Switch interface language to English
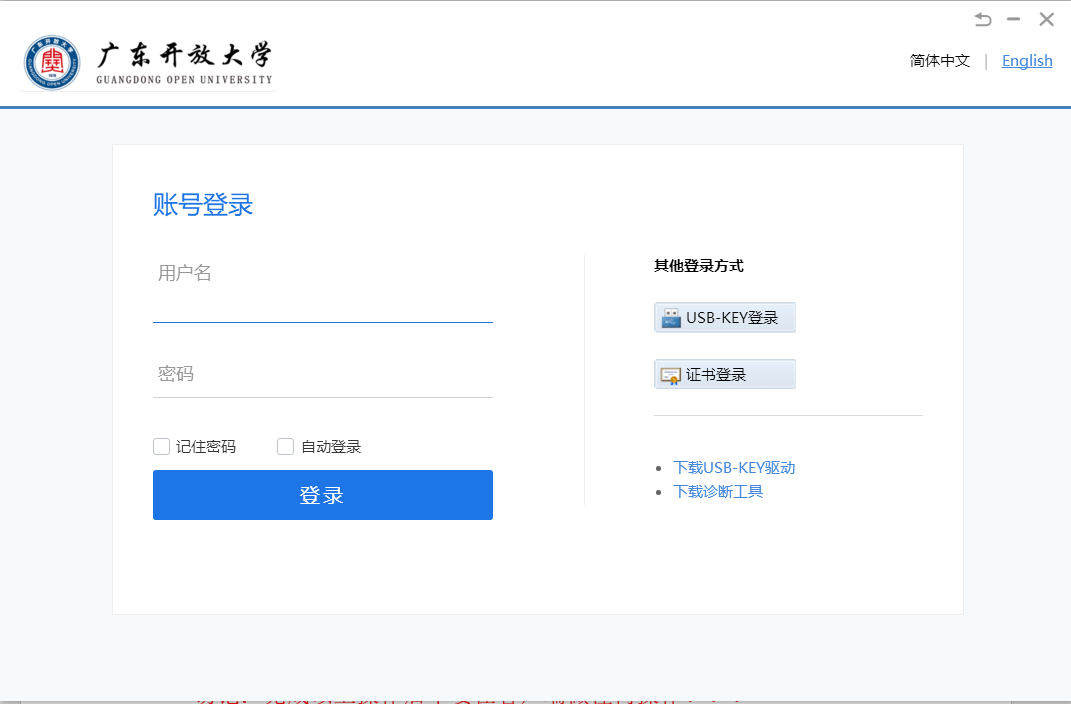 [x=1027, y=61]
